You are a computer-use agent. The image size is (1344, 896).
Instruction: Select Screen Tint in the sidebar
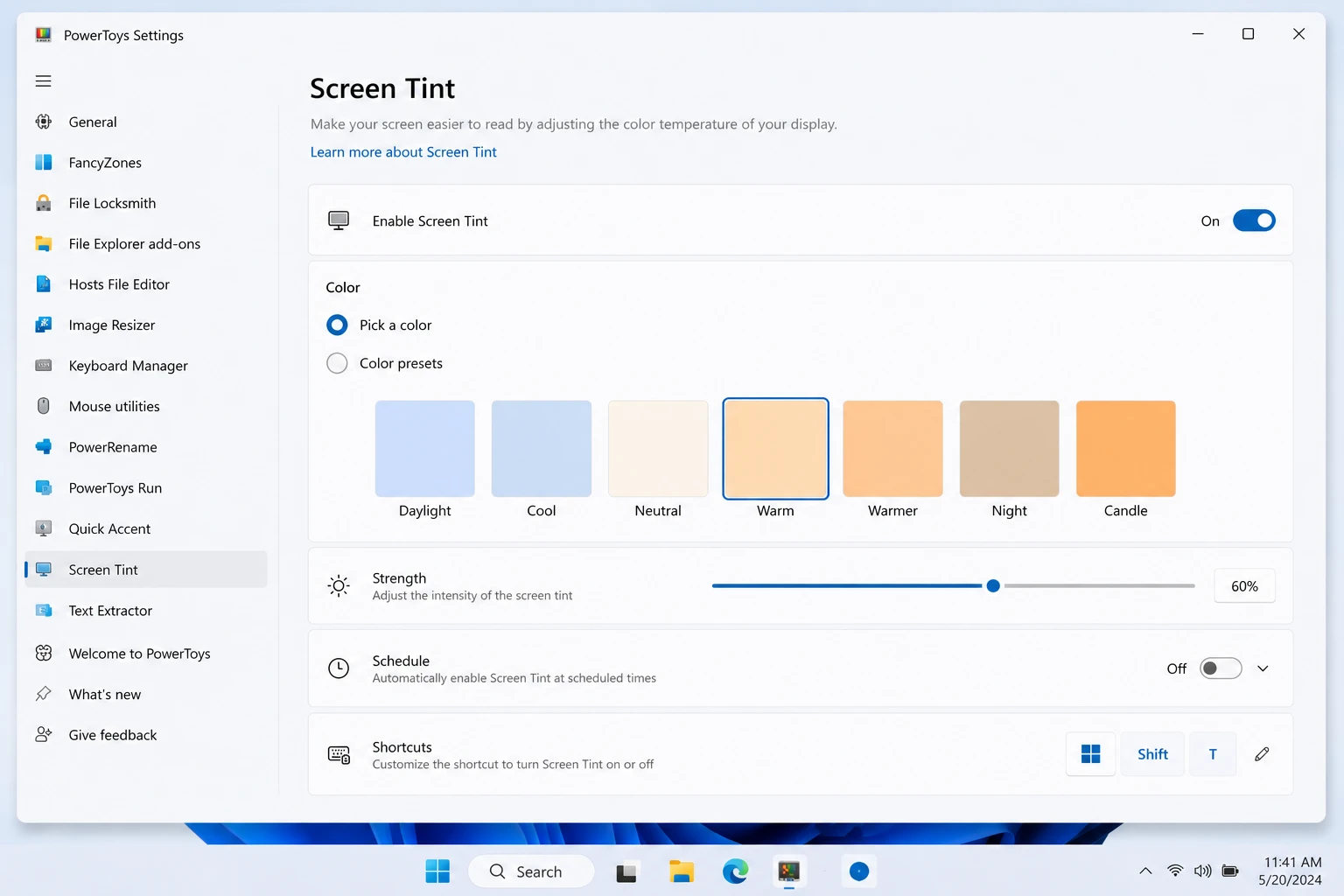pos(146,570)
